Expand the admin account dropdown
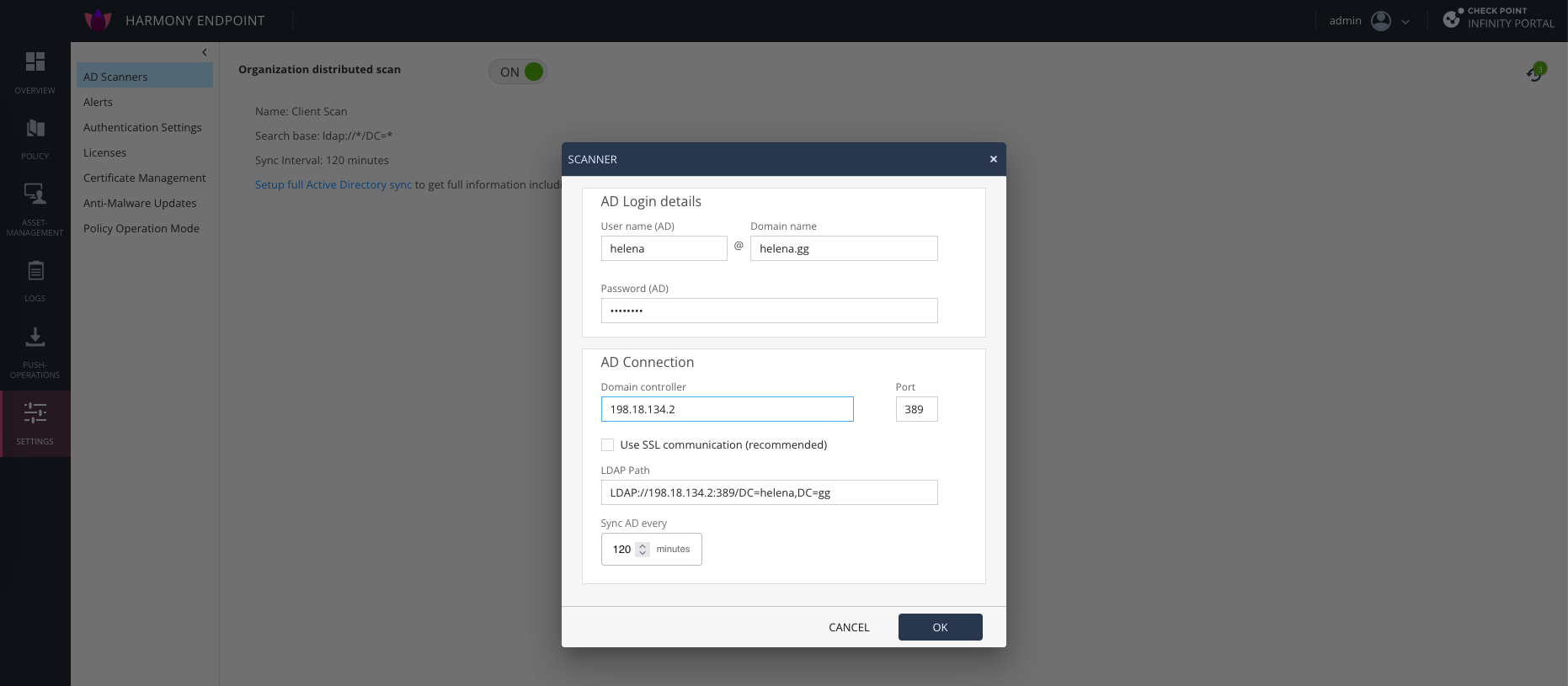This screenshot has height=686, width=1568. pyautogui.click(x=1405, y=22)
